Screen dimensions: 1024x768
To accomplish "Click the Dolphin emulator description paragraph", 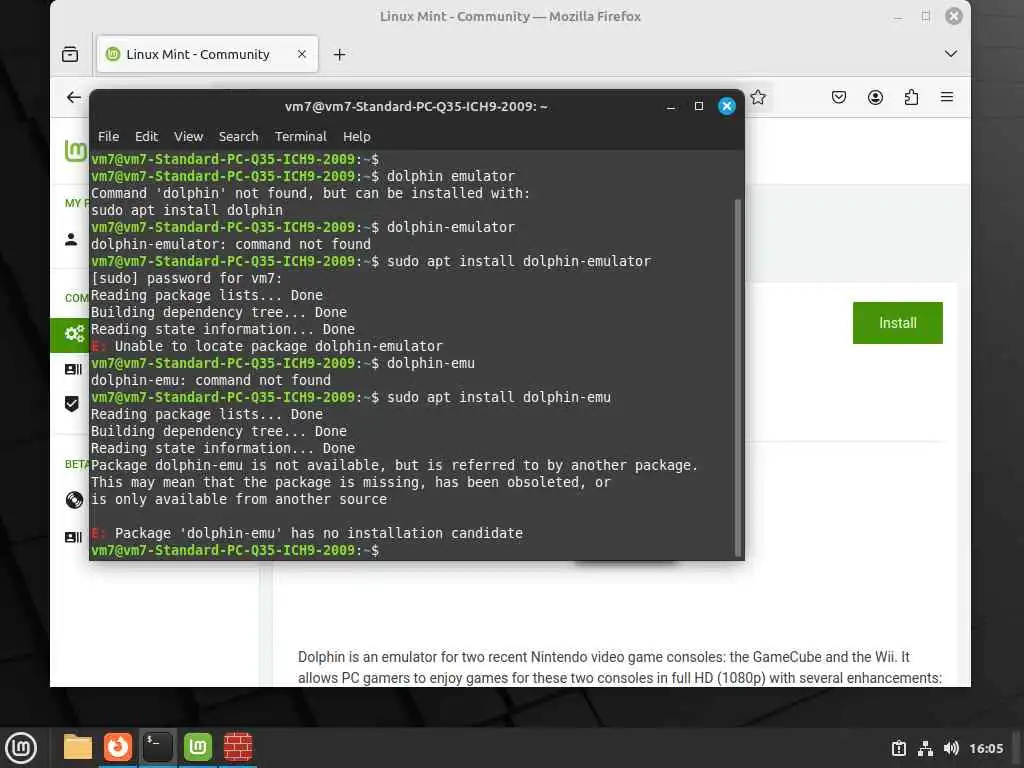I will (620, 667).
